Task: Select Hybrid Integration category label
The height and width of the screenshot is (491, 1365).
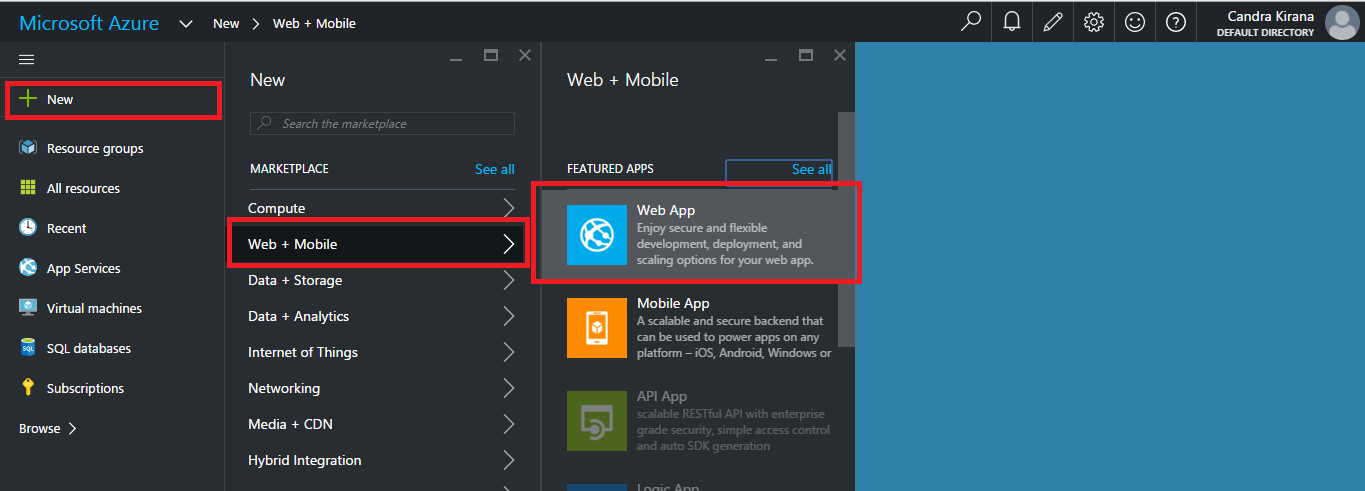Action: 305,460
